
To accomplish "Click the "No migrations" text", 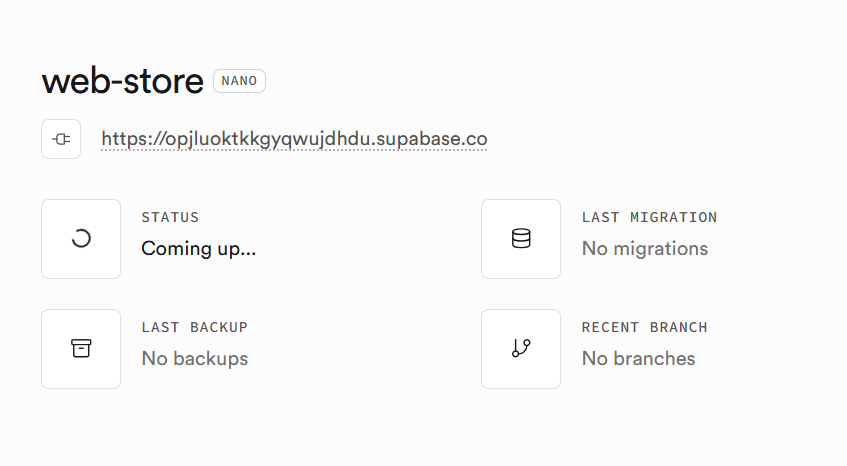I will click(x=644, y=249).
